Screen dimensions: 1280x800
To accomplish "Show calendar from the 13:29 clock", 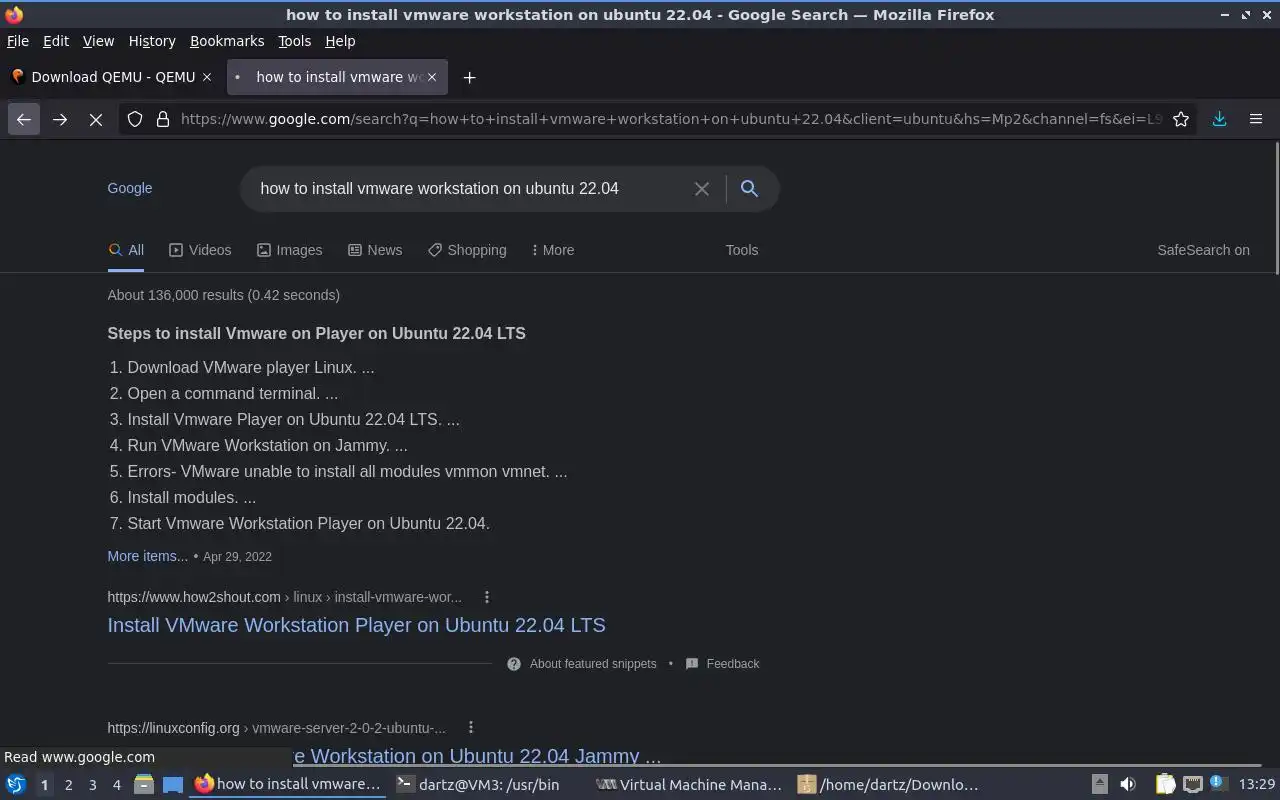I will pos(1256,784).
